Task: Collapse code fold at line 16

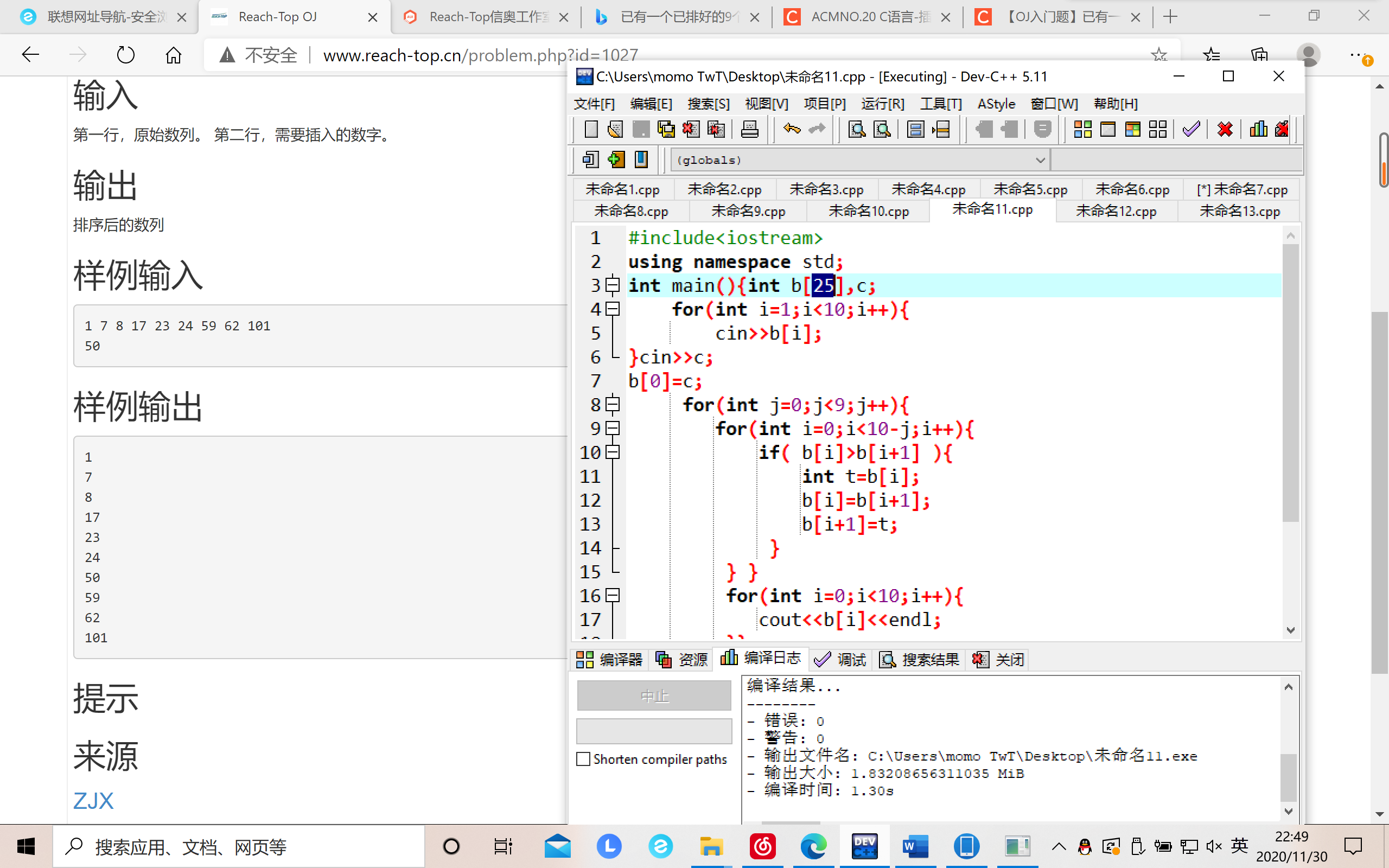Action: click(x=613, y=595)
